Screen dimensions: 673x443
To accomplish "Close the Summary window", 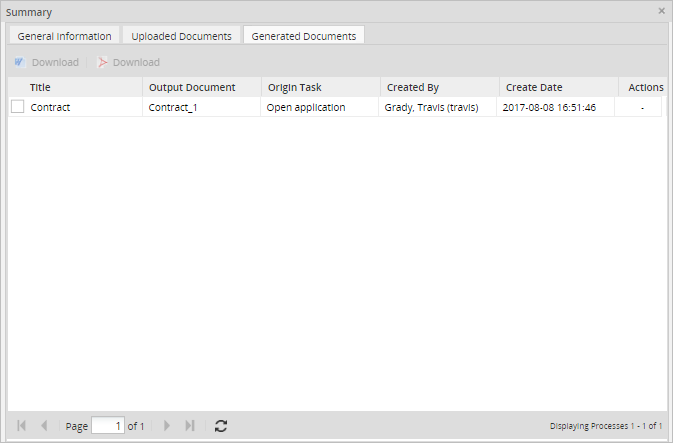I will click(x=661, y=11).
